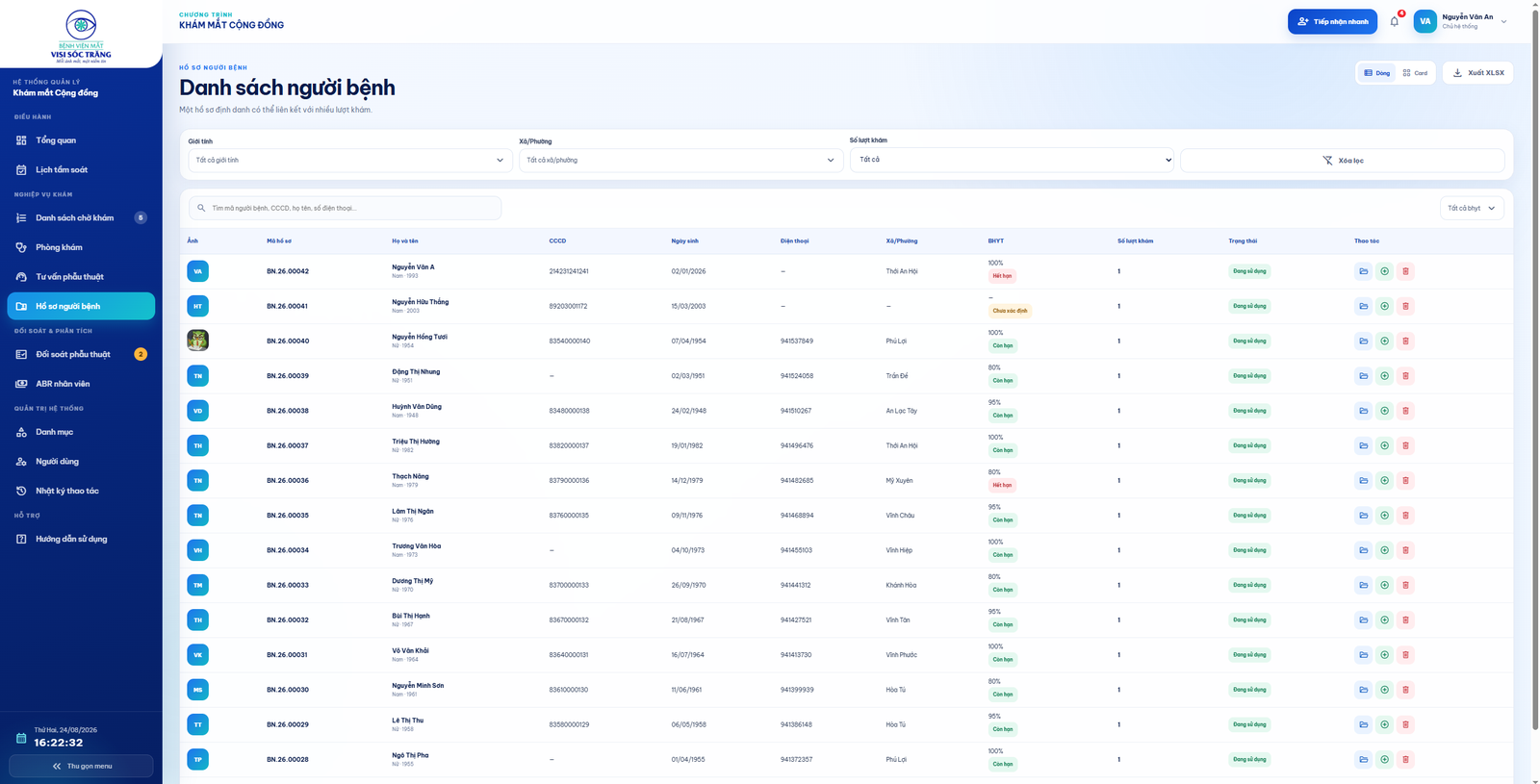Open the Xã/Phường ward dropdown
The image size is (1540, 784).
(x=680, y=160)
